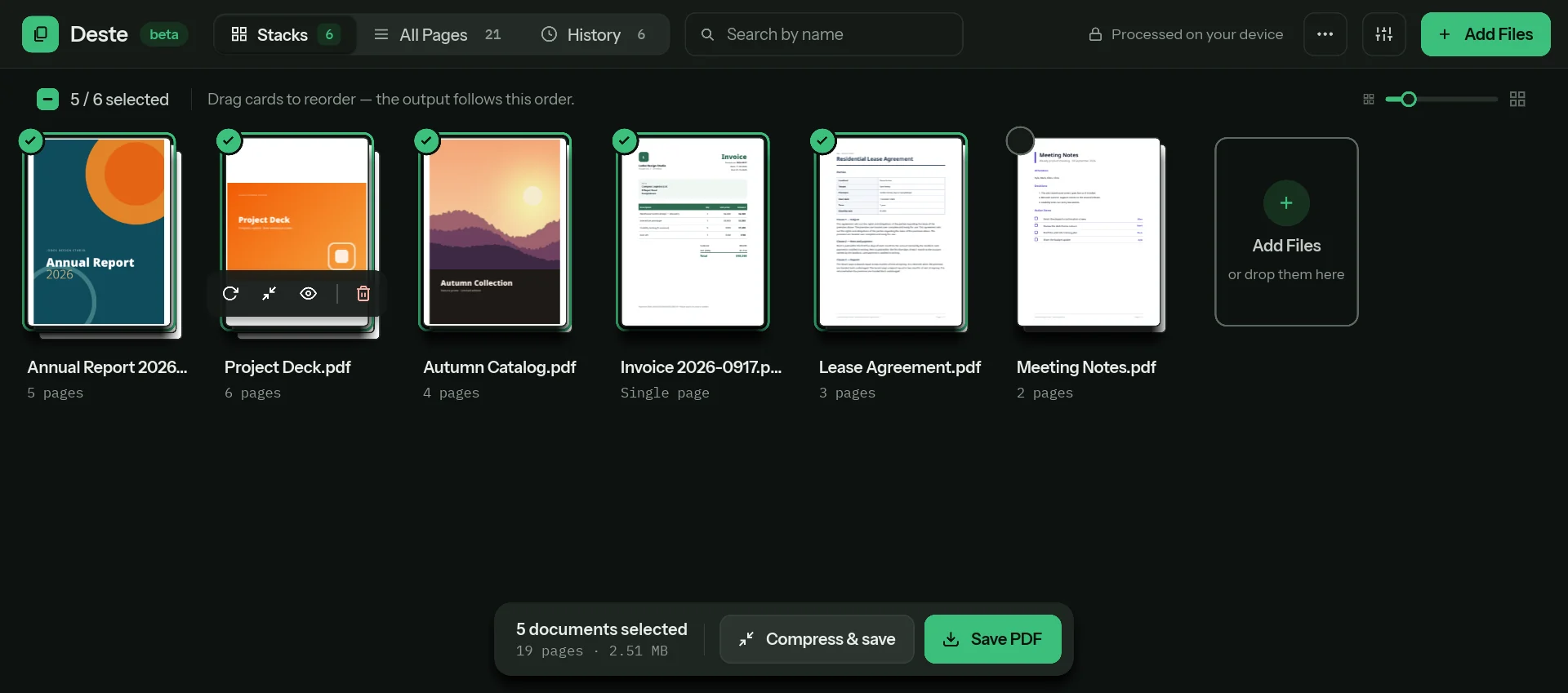Open the Lease Agreement thumbnail
Image resolution: width=1568 pixels, height=693 pixels.
[890, 232]
